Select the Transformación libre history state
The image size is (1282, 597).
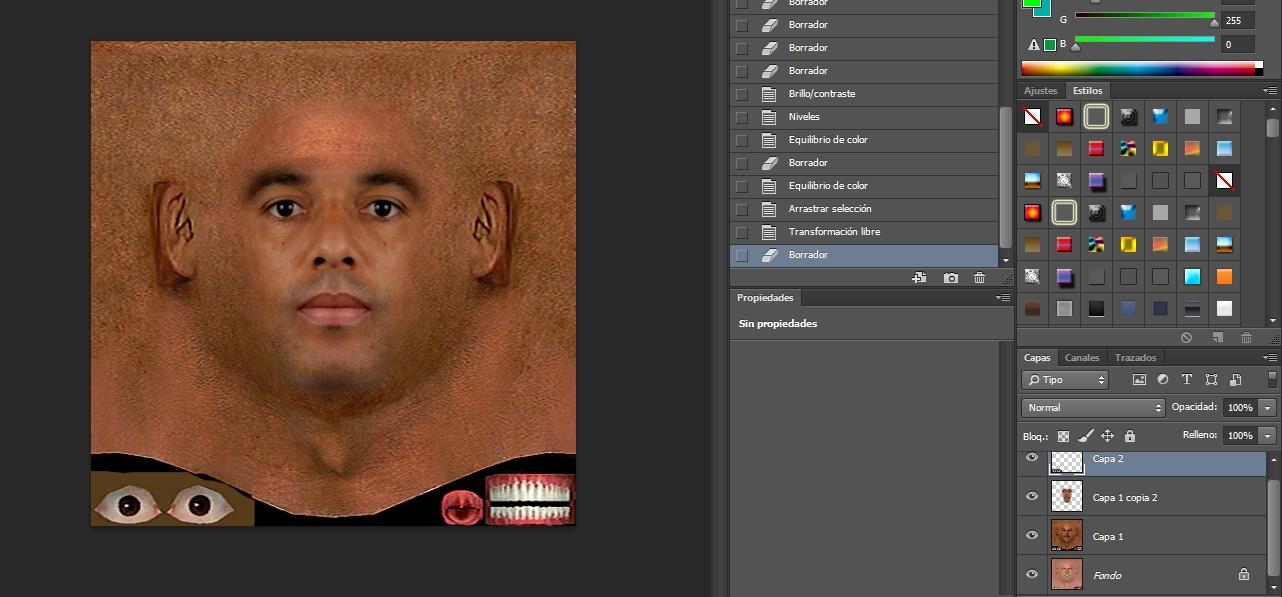tap(834, 232)
